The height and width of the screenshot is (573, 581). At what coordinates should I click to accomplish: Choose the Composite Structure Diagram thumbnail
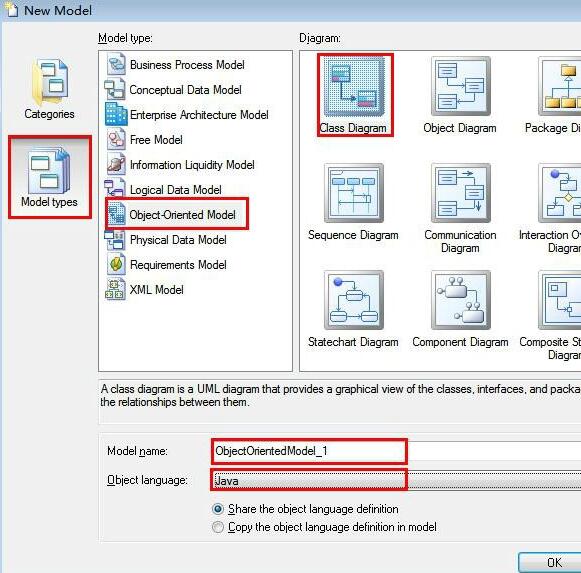click(x=560, y=300)
